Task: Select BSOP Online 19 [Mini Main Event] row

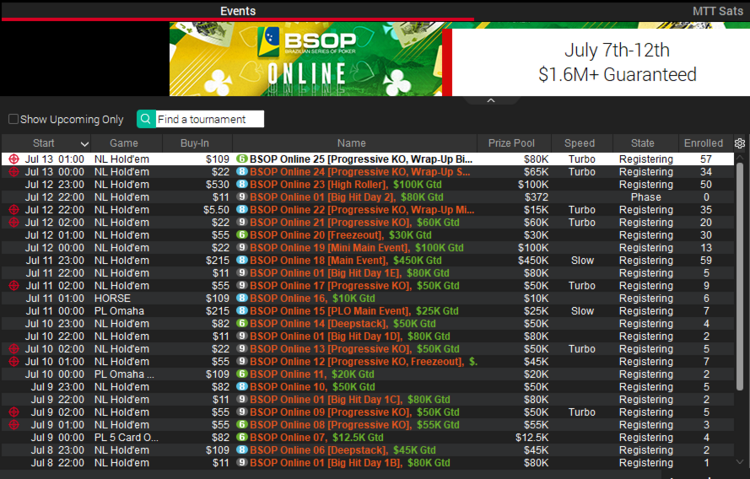Action: (x=367, y=247)
